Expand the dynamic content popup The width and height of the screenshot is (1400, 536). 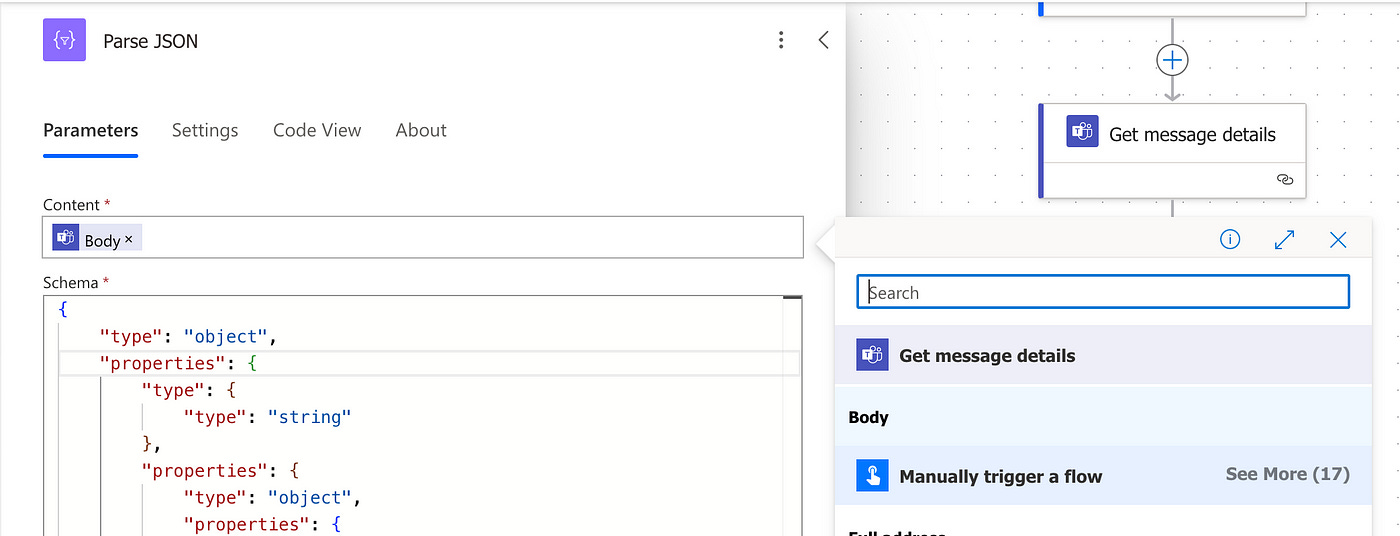[1285, 240]
